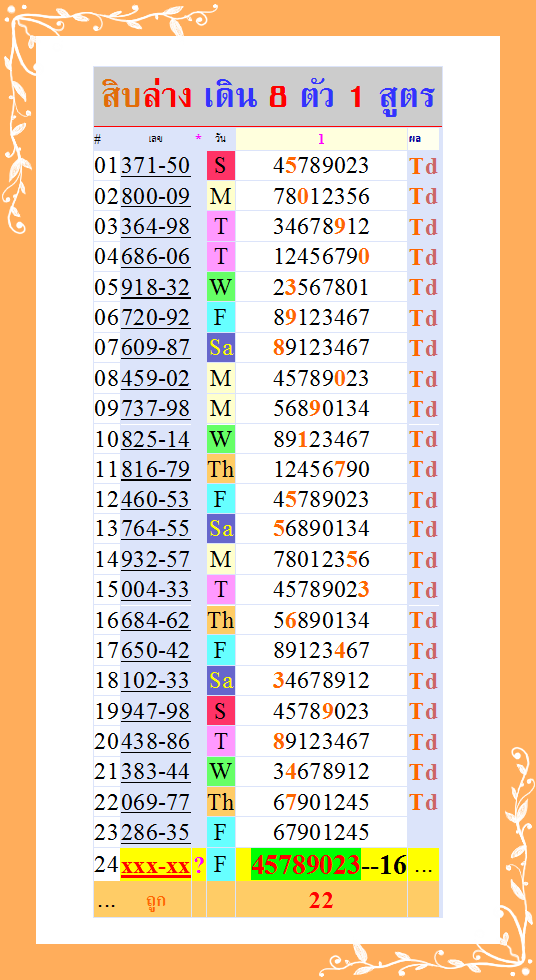Click the magenta asterisk in the header row
Image resolution: width=536 pixels, height=980 pixels.
click(199, 138)
